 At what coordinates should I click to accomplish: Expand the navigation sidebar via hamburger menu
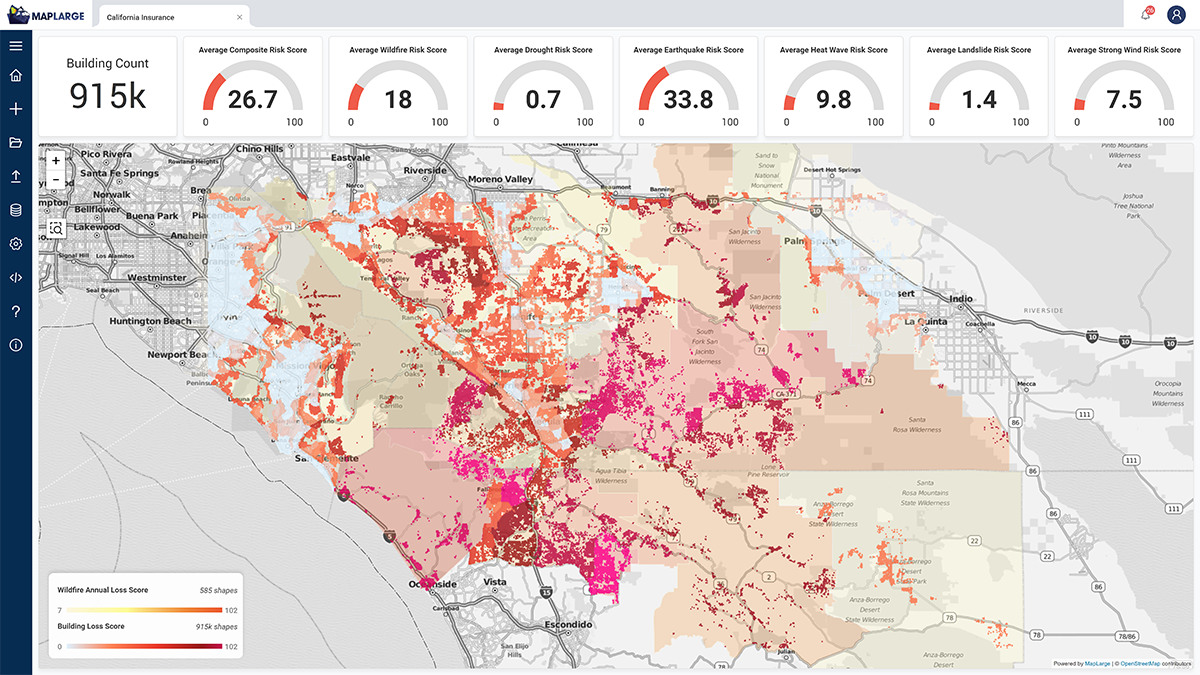coord(15,44)
